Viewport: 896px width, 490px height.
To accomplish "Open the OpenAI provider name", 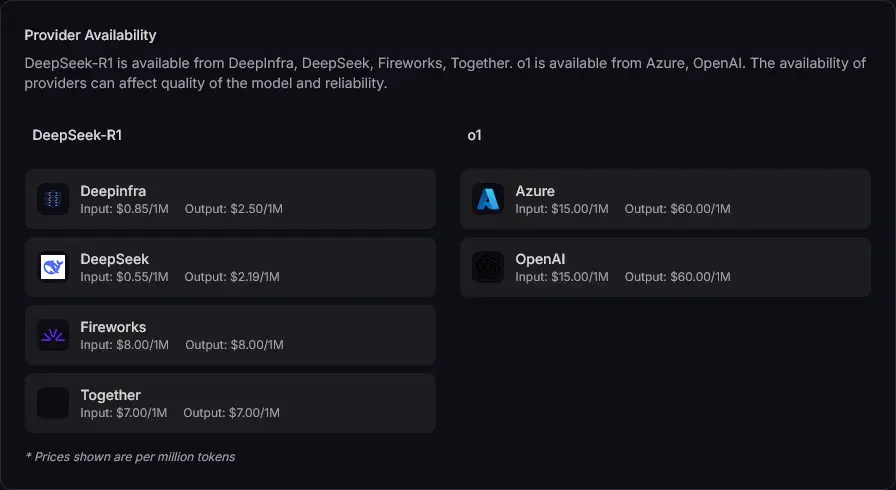I will (x=540, y=259).
